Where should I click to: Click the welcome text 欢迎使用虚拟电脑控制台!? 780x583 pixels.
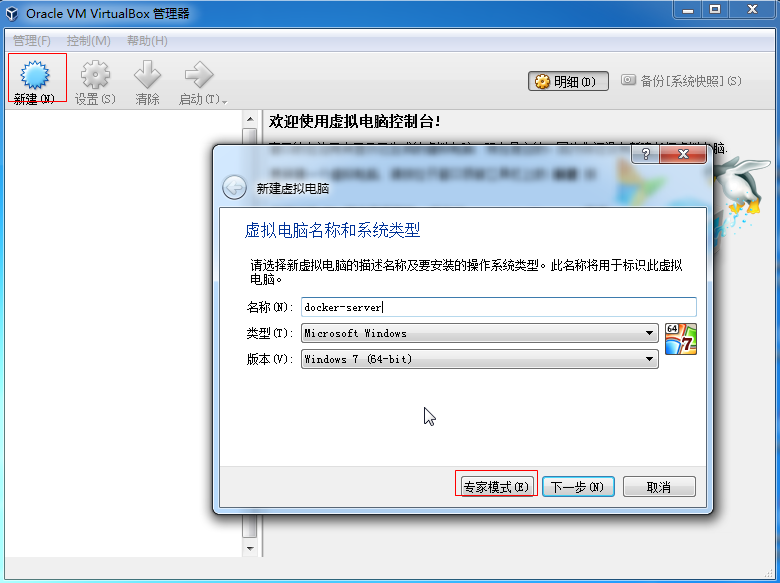(x=355, y=121)
